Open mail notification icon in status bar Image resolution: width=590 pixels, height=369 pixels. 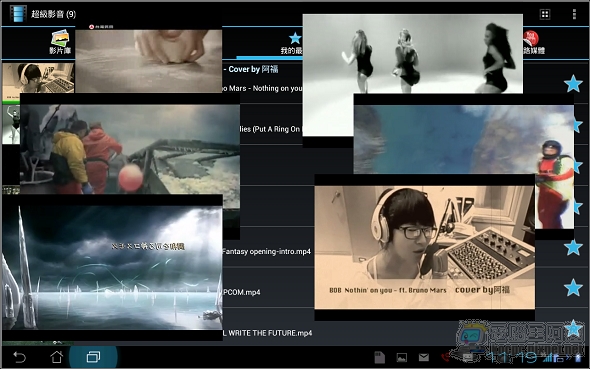424,357
